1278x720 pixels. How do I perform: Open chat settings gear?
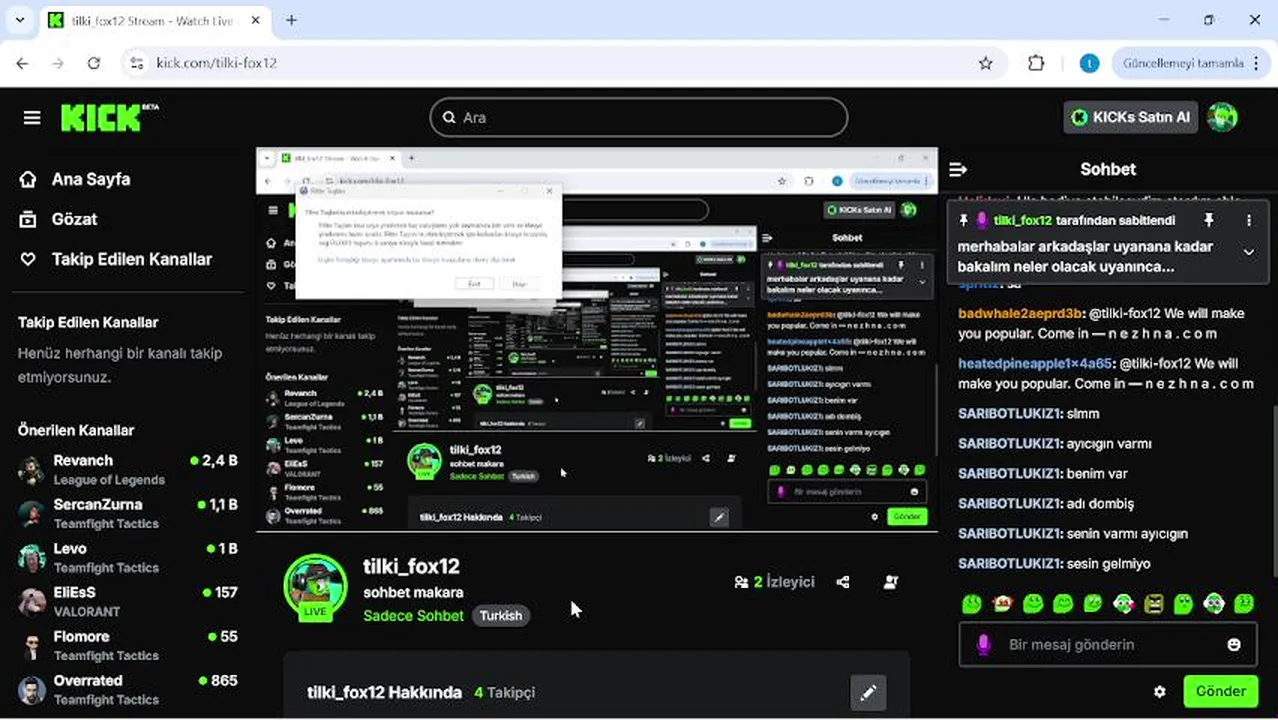1160,691
